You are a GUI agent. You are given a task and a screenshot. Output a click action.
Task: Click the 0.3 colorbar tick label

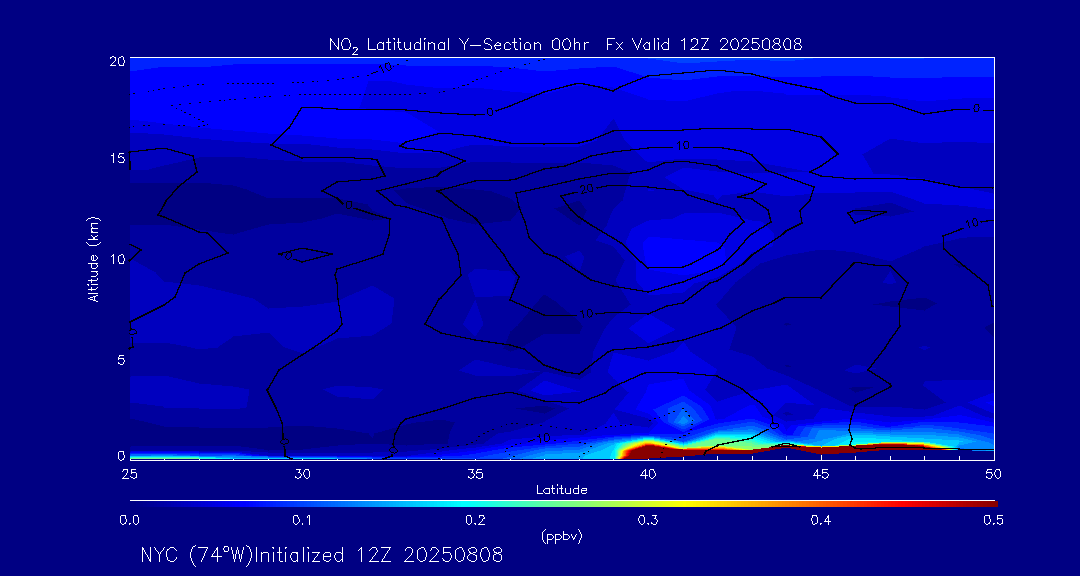pos(648,520)
